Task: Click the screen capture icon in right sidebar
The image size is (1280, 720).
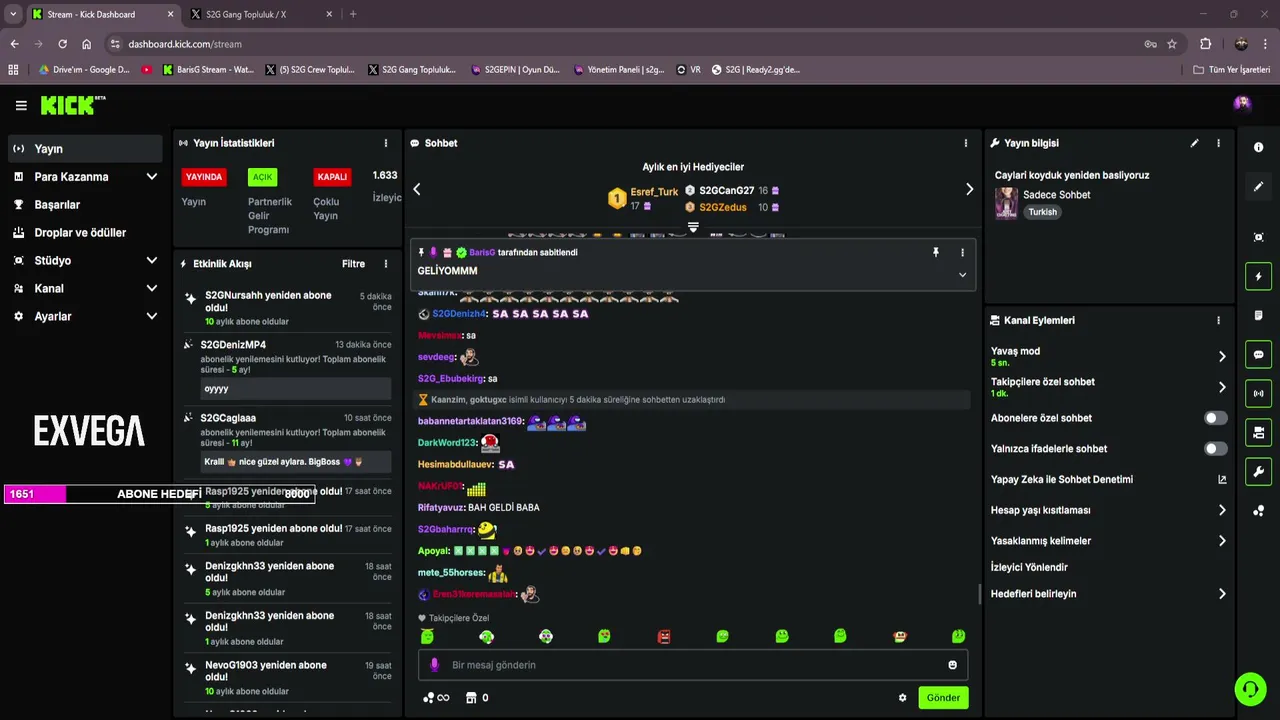Action: coord(1258,237)
